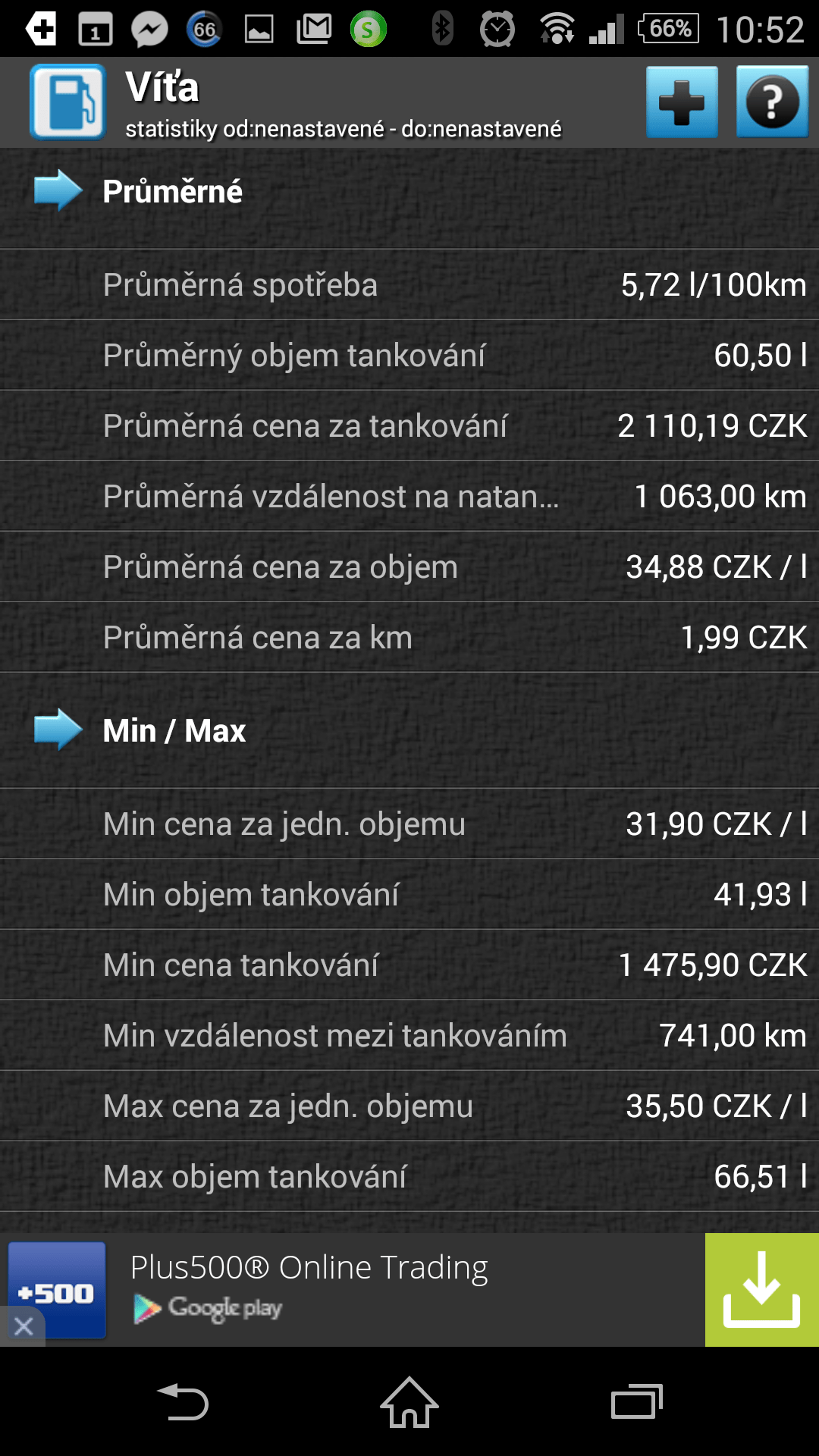
Task: Go back with Android back button
Action: click(x=182, y=1402)
